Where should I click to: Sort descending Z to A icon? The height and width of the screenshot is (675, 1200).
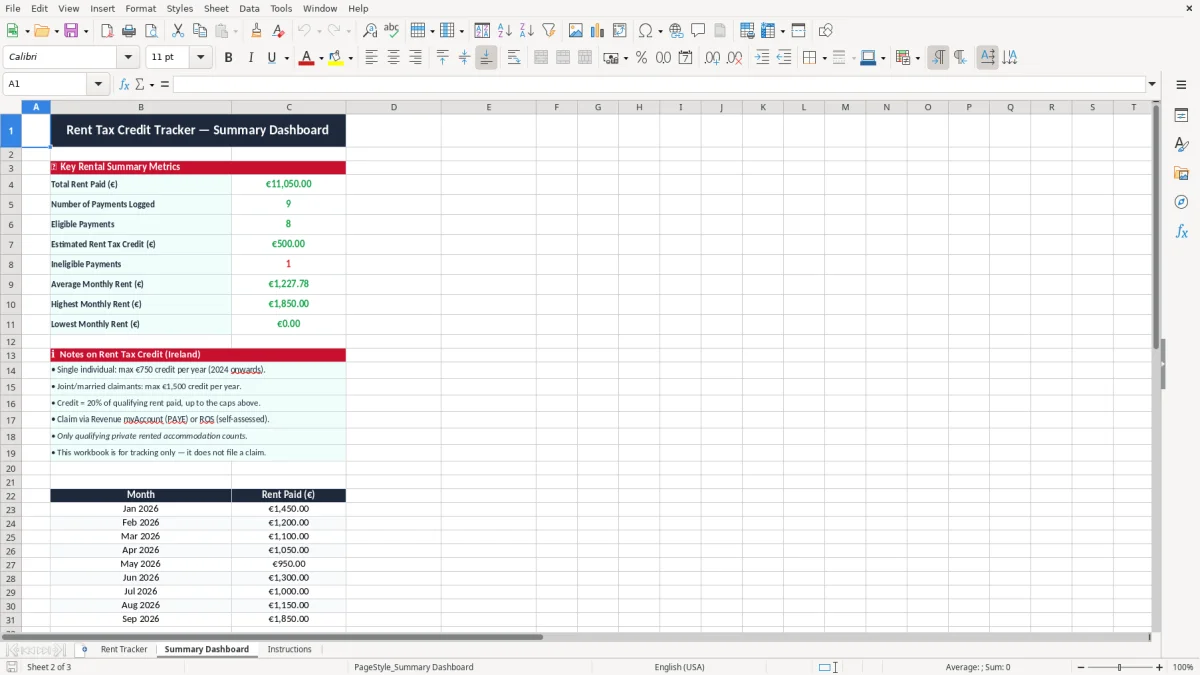526,31
